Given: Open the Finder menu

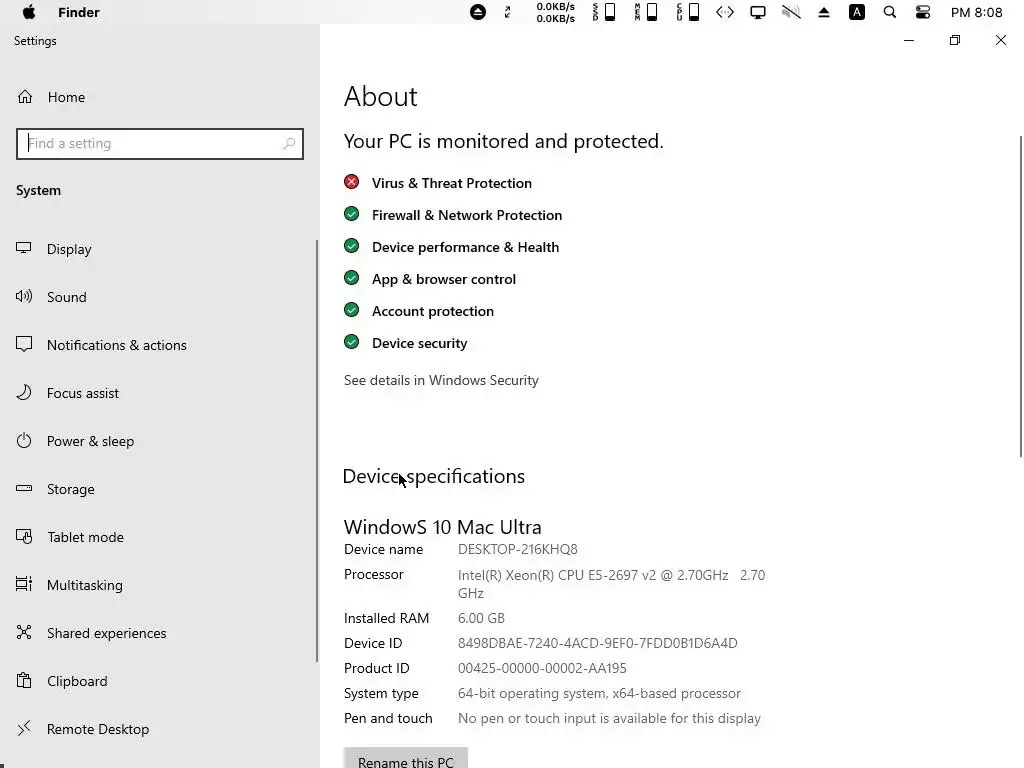Looking at the screenshot, I should (x=78, y=12).
